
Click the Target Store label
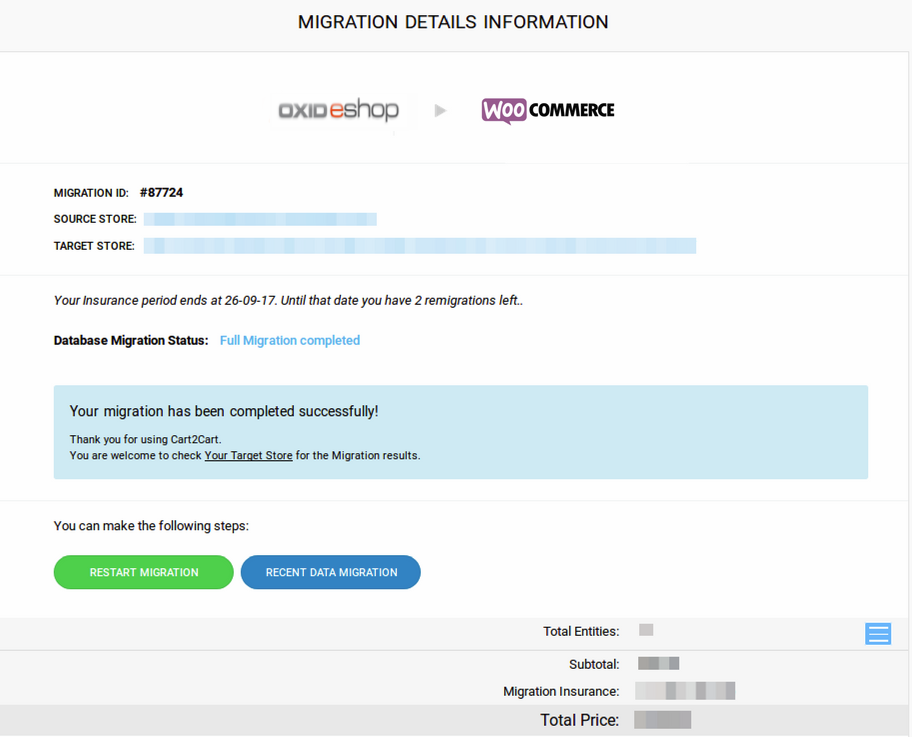click(x=94, y=246)
